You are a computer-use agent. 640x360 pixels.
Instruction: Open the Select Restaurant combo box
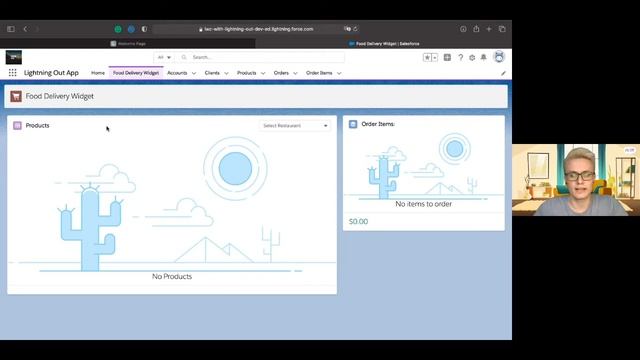[x=295, y=126]
